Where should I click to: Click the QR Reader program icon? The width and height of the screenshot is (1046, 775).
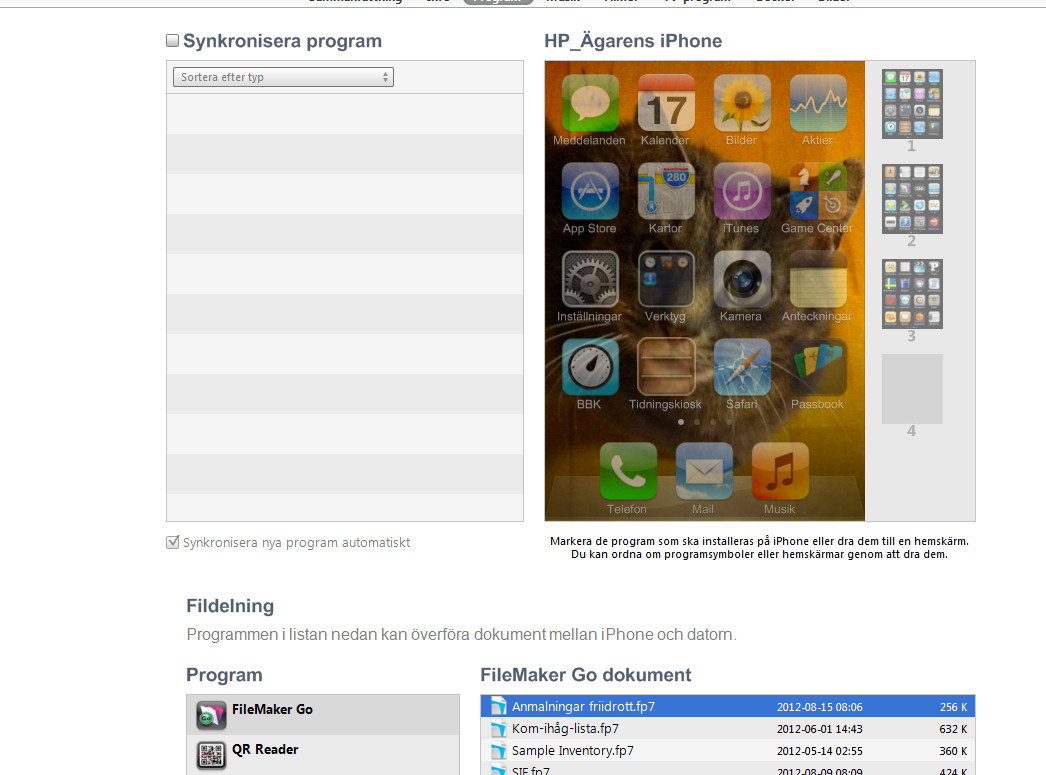(211, 755)
